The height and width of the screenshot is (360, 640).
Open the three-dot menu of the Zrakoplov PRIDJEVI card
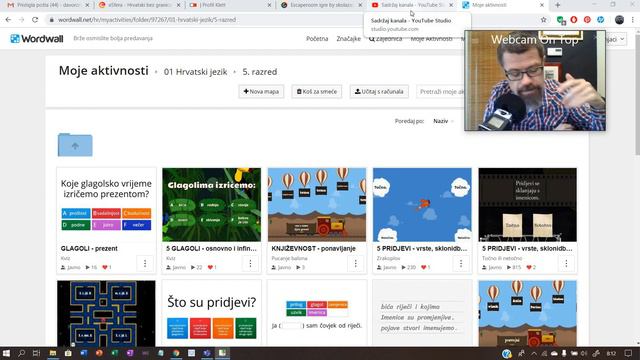461,264
